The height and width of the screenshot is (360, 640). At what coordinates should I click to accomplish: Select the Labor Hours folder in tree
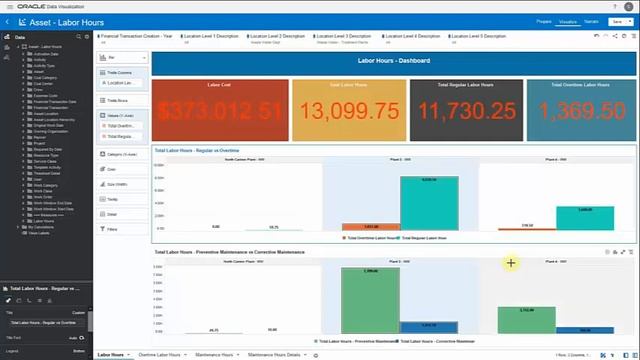tap(44, 221)
